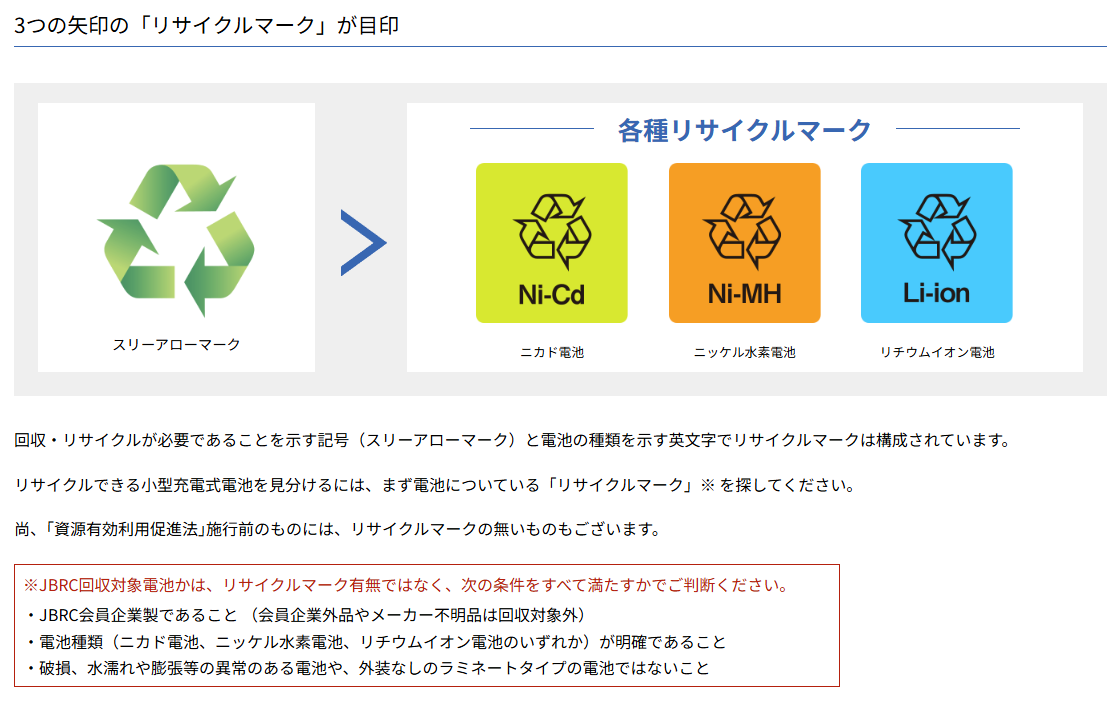The height and width of the screenshot is (716, 1119).
Task: Click the green three-arrow recycle mark
Action: (x=176, y=239)
